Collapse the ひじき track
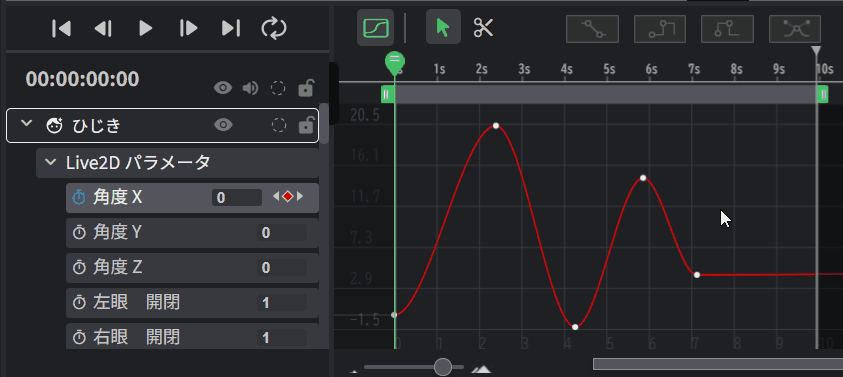The width and height of the screenshot is (843, 377). [x=26, y=124]
